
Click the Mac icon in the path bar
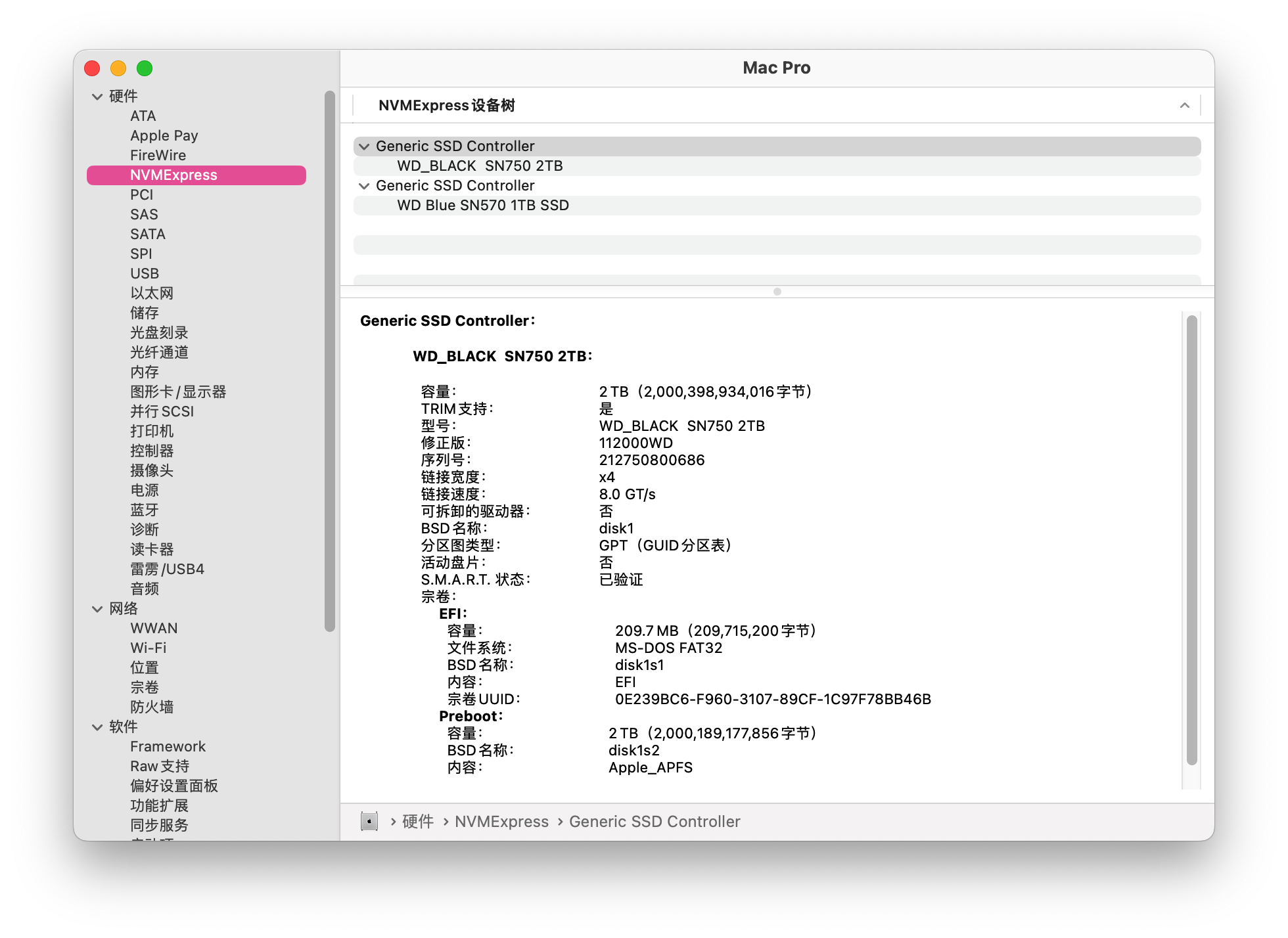click(x=369, y=821)
